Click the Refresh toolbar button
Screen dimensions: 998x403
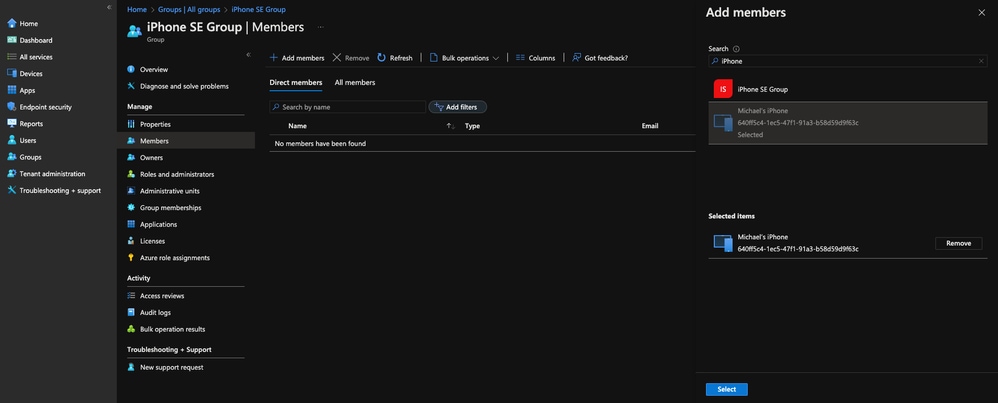pos(395,58)
